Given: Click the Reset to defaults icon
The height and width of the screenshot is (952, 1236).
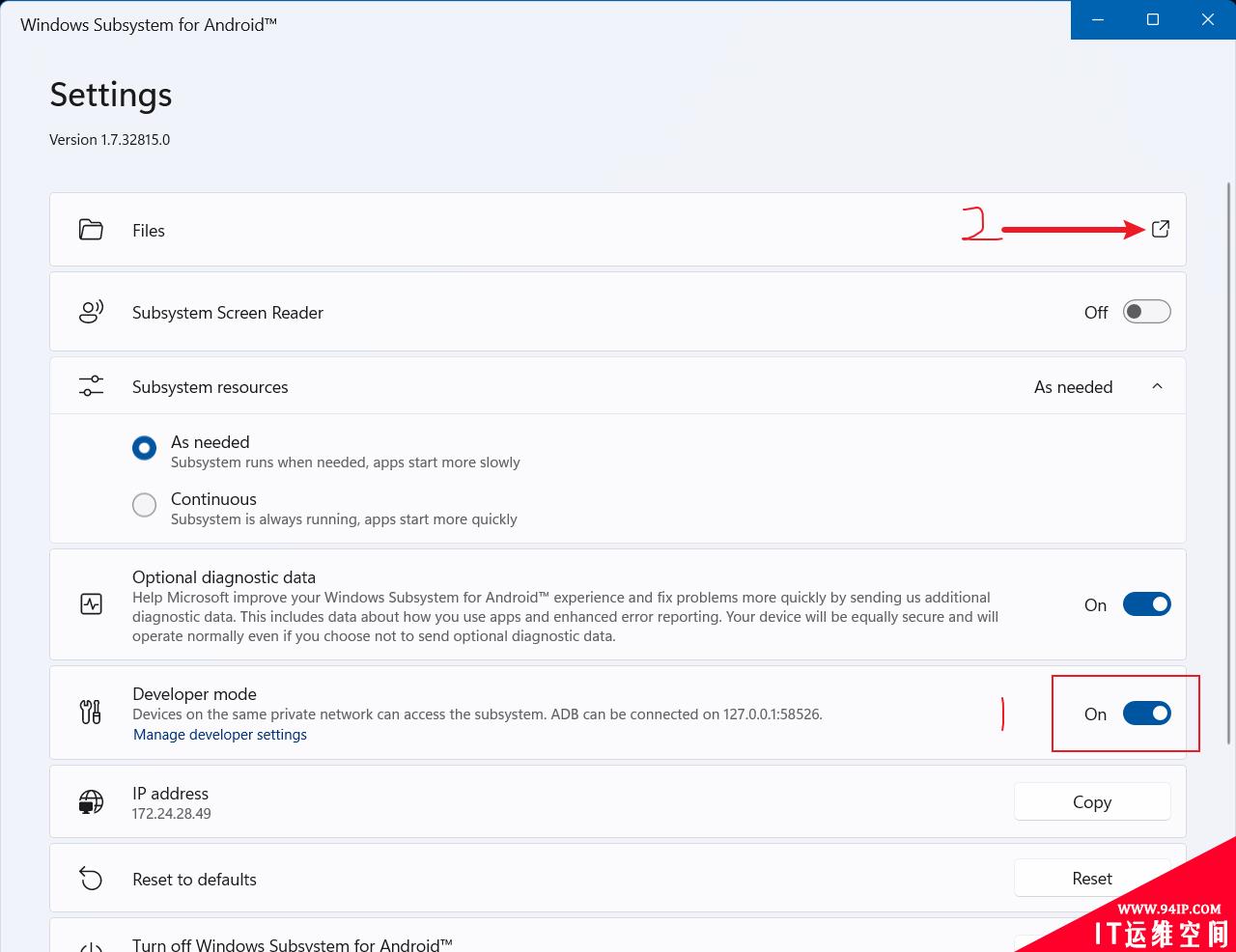Looking at the screenshot, I should click(x=91, y=879).
